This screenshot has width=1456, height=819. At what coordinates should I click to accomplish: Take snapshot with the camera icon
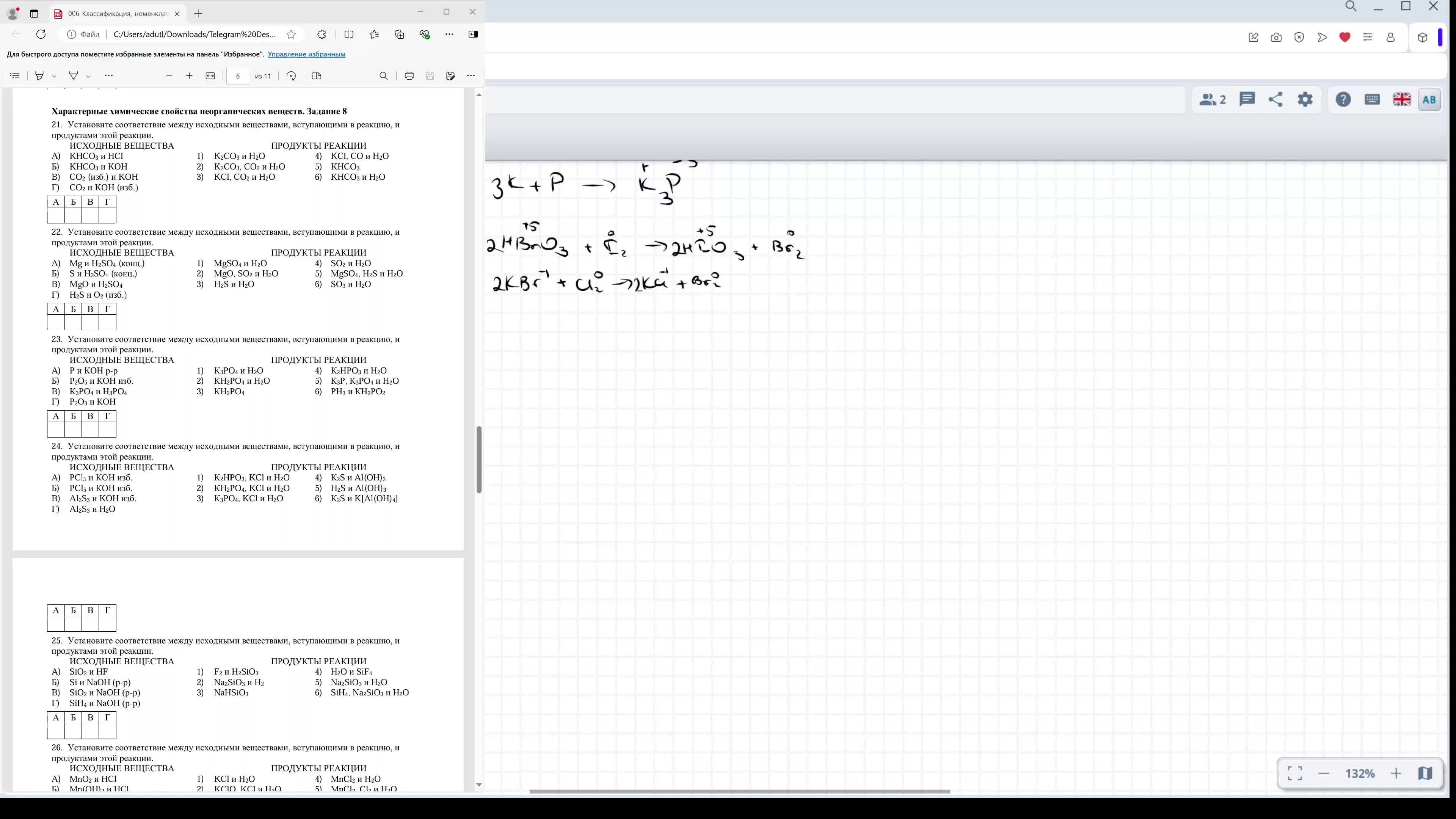pyautogui.click(x=1276, y=37)
